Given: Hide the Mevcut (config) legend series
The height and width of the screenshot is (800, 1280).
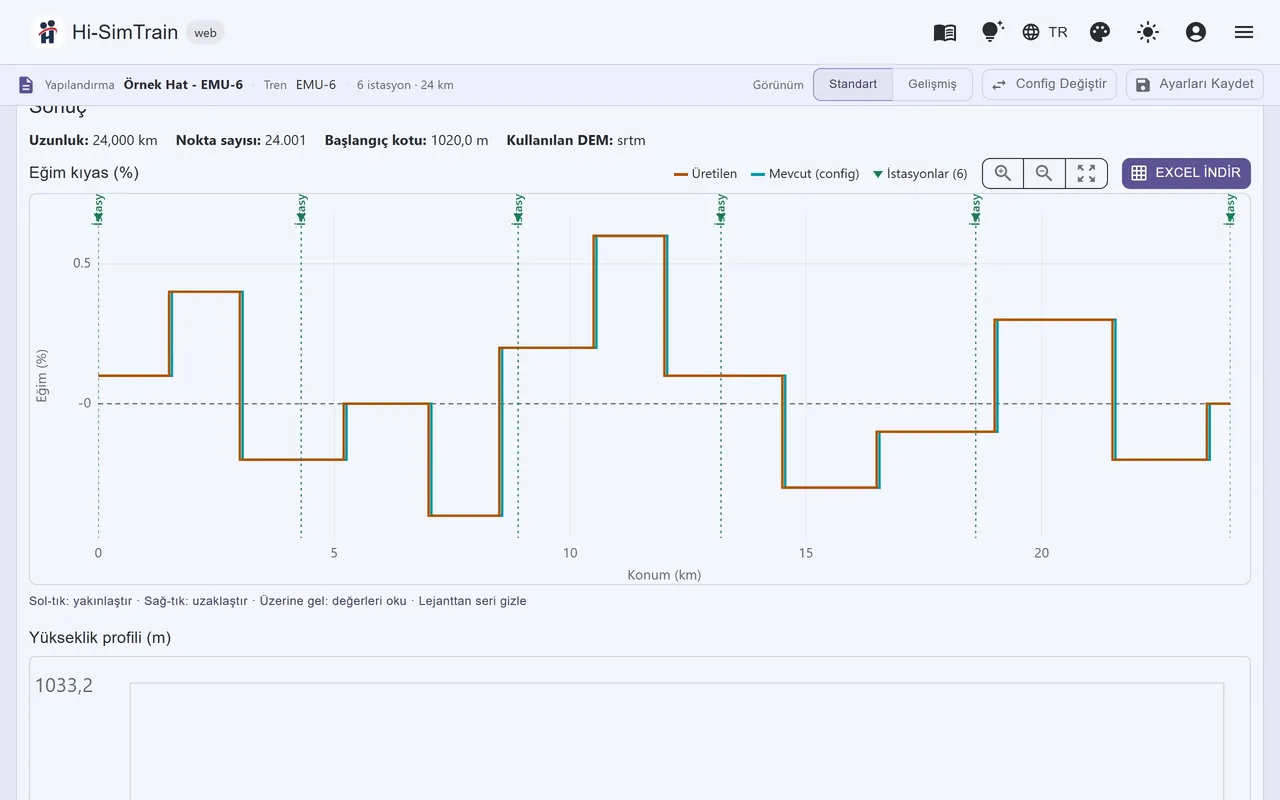Looking at the screenshot, I should coord(805,174).
